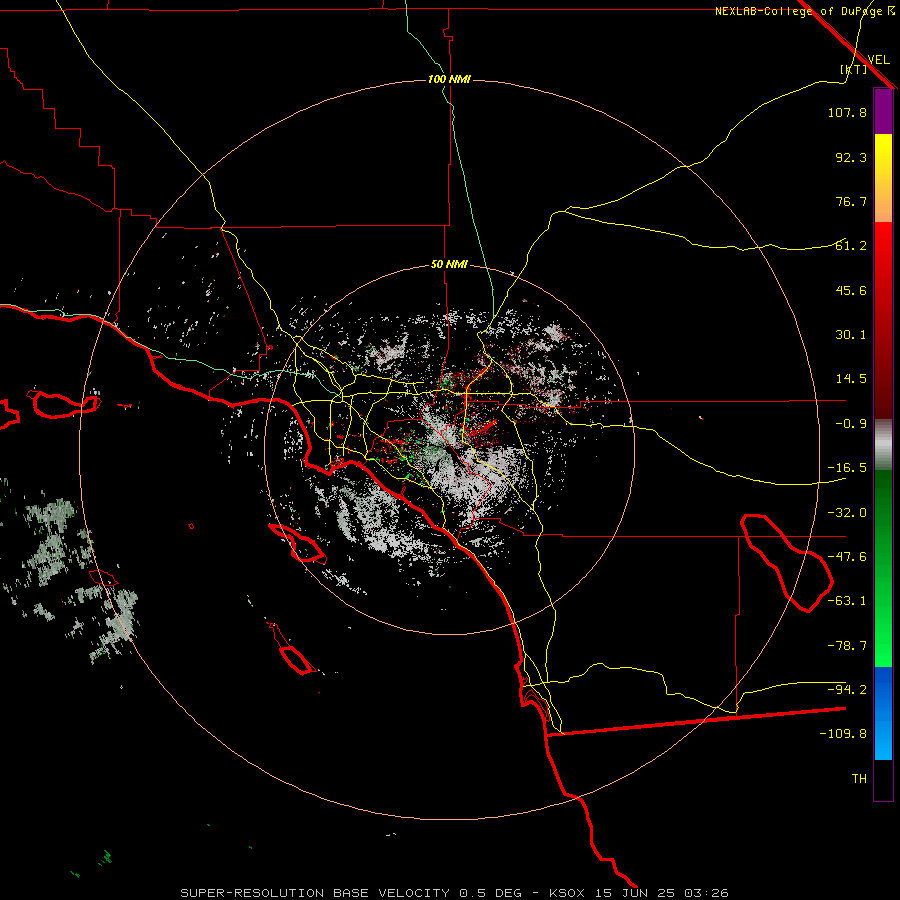Click the -94.2 legend value
The image size is (900, 900).
[847, 690]
